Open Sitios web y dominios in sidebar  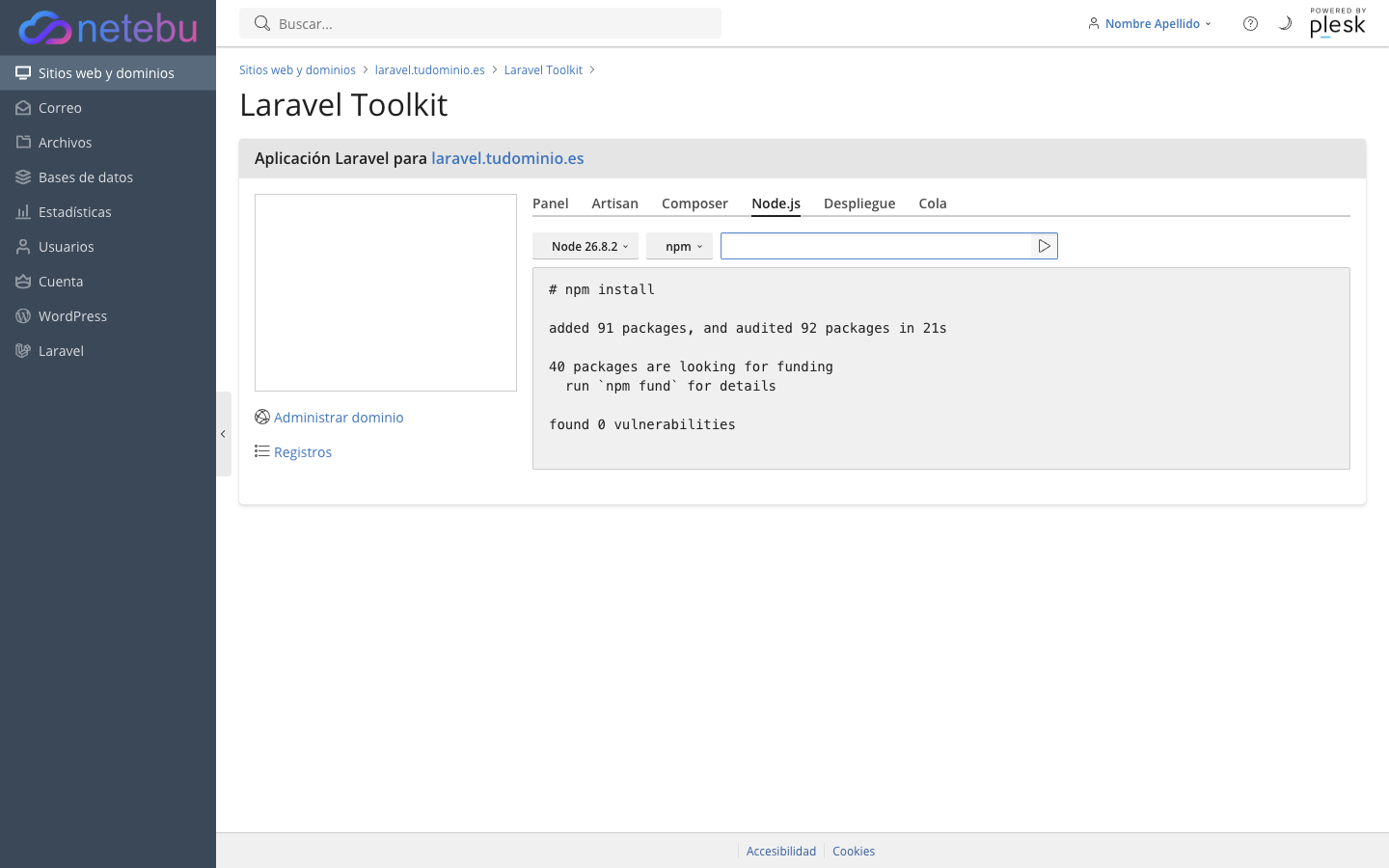click(x=108, y=73)
